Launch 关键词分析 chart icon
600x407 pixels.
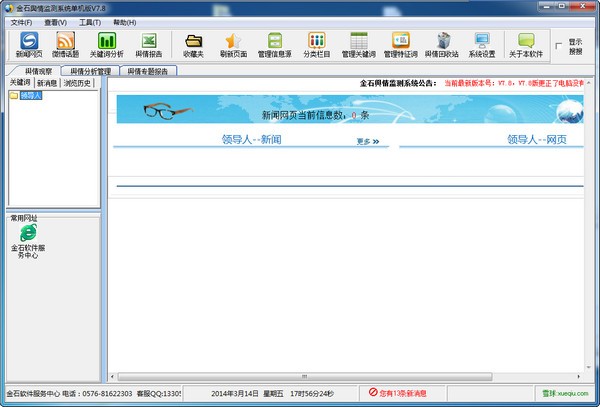tap(107, 45)
